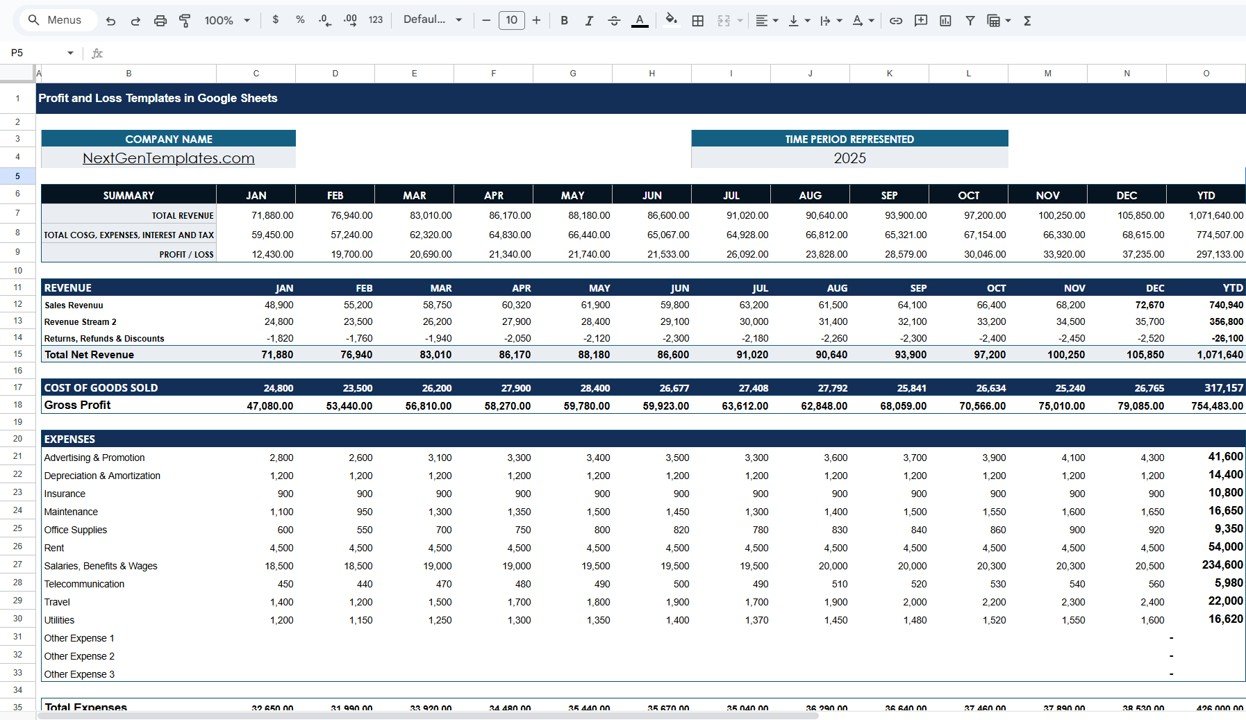Format value as a percent
The height and width of the screenshot is (720, 1246).
pos(299,20)
